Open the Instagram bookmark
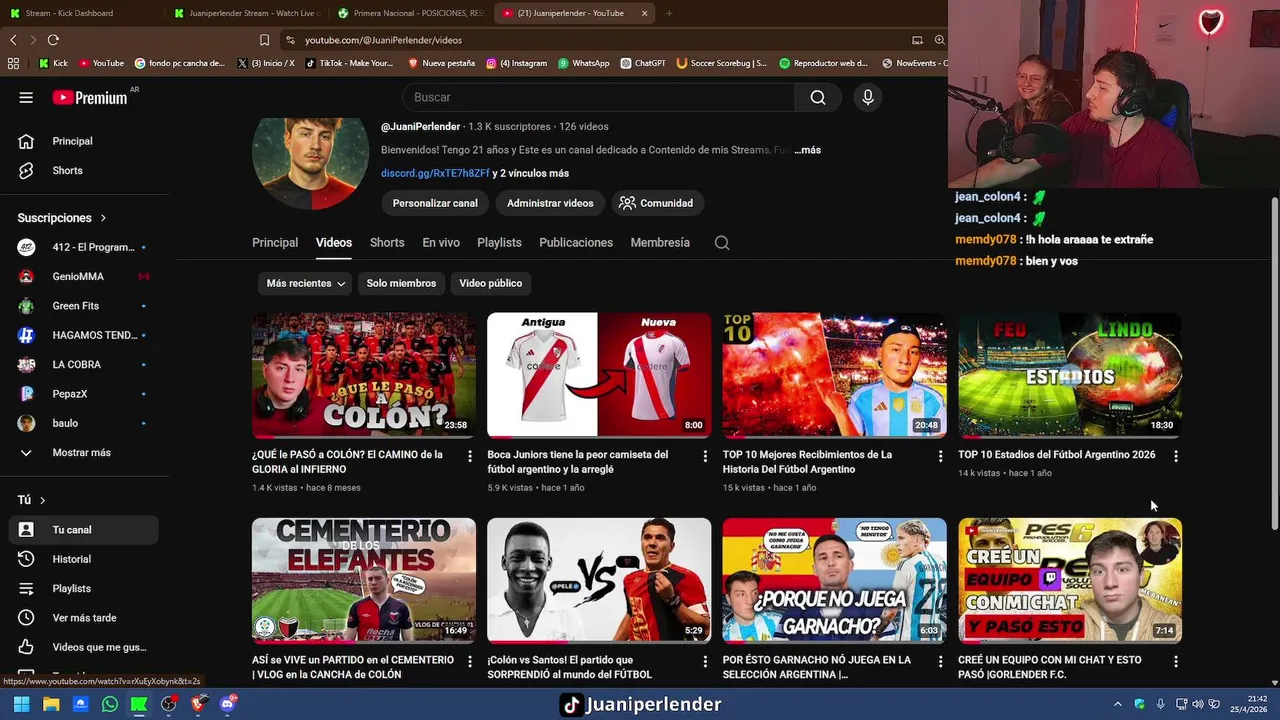Image resolution: width=1280 pixels, height=720 pixels. [x=516, y=63]
